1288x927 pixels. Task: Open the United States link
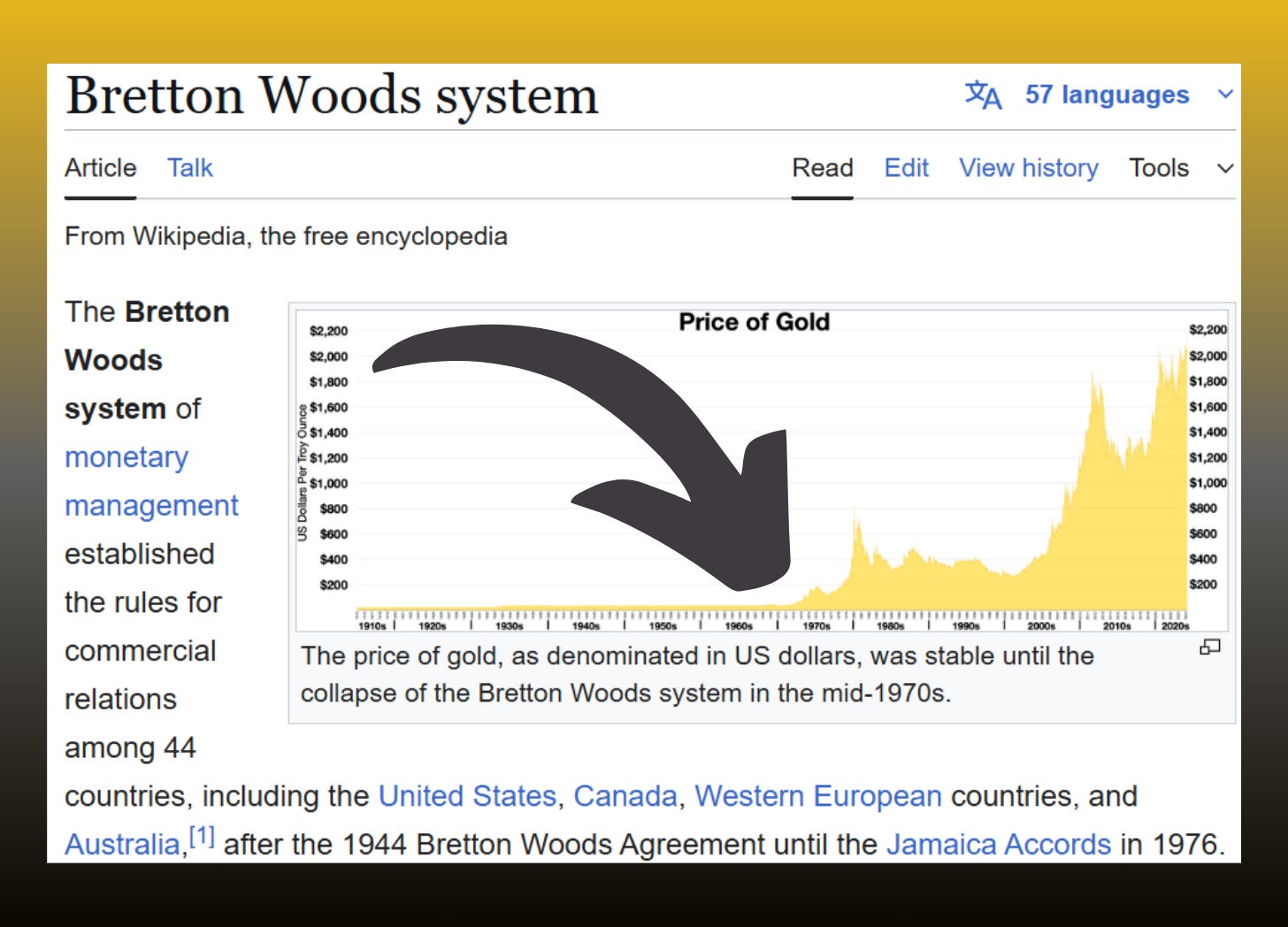coord(467,796)
